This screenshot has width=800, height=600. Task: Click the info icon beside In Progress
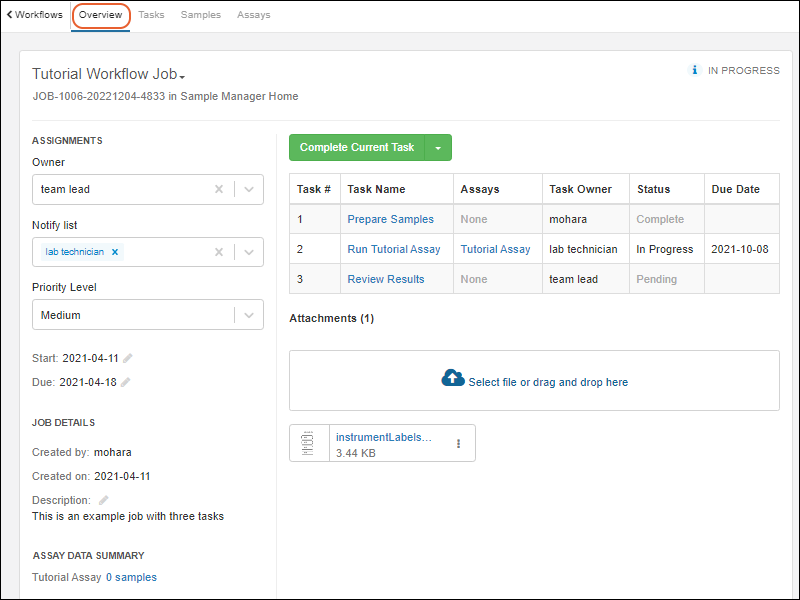click(695, 71)
